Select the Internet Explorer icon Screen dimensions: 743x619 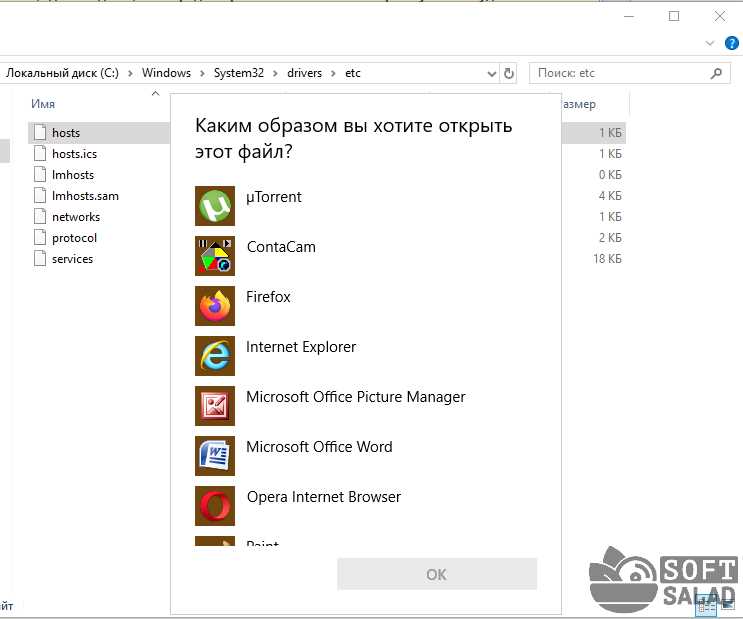214,356
